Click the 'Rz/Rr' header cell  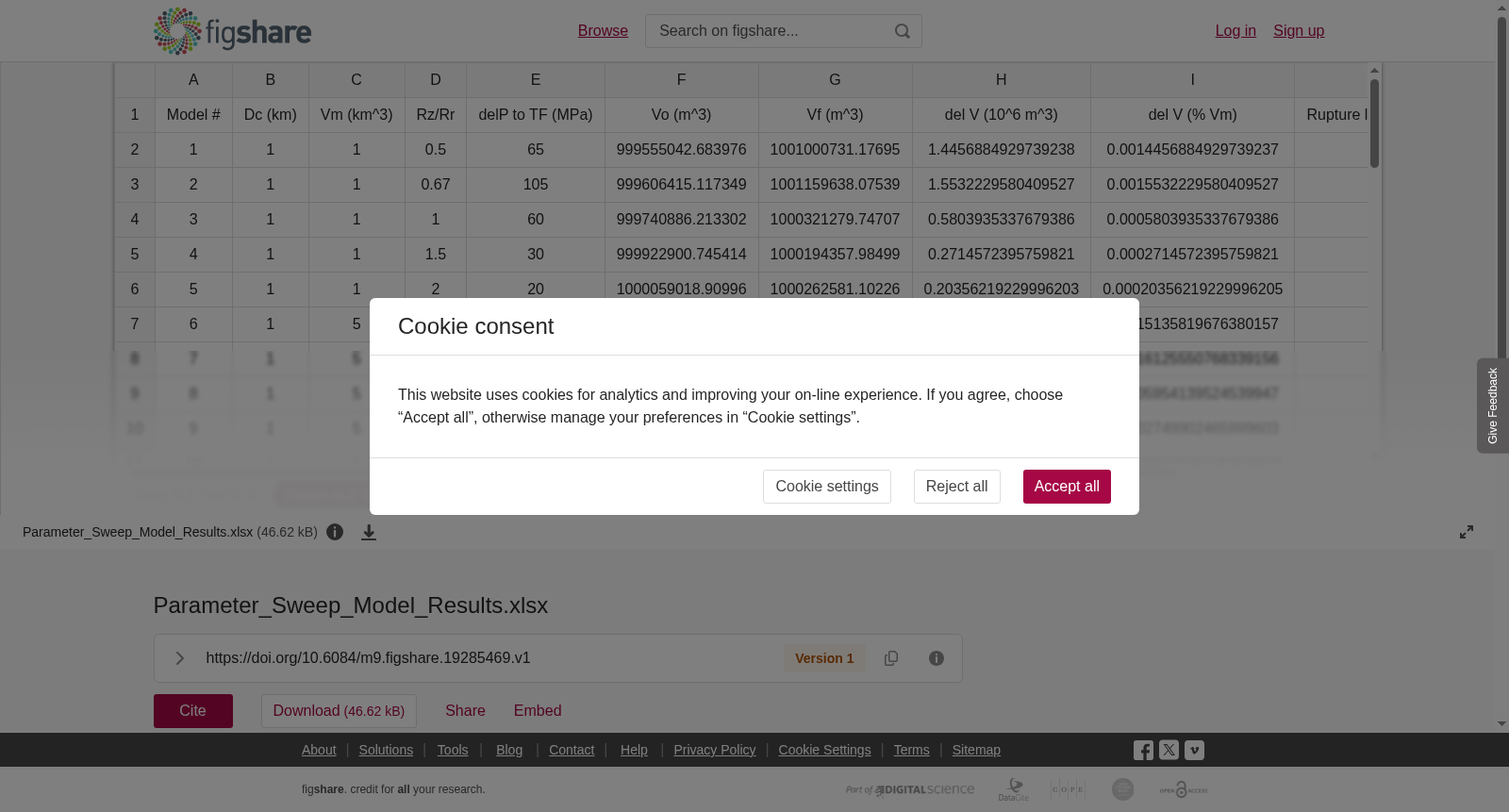click(x=436, y=115)
